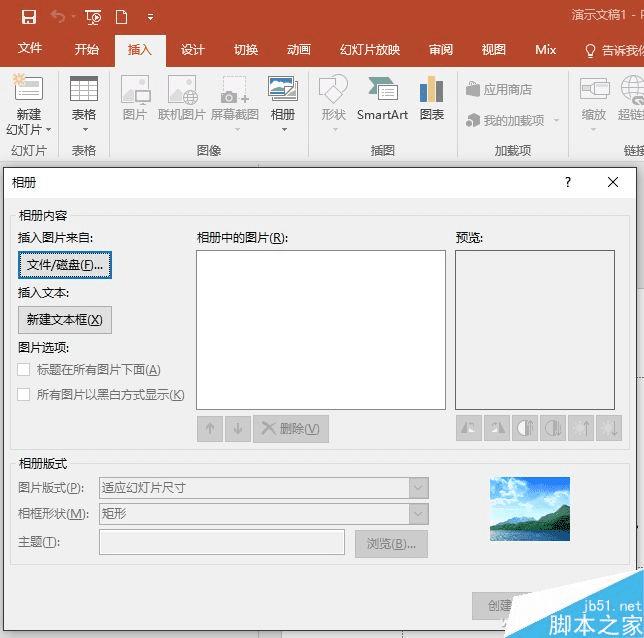
Task: Increase picture contrast below preview
Action: (x=524, y=428)
